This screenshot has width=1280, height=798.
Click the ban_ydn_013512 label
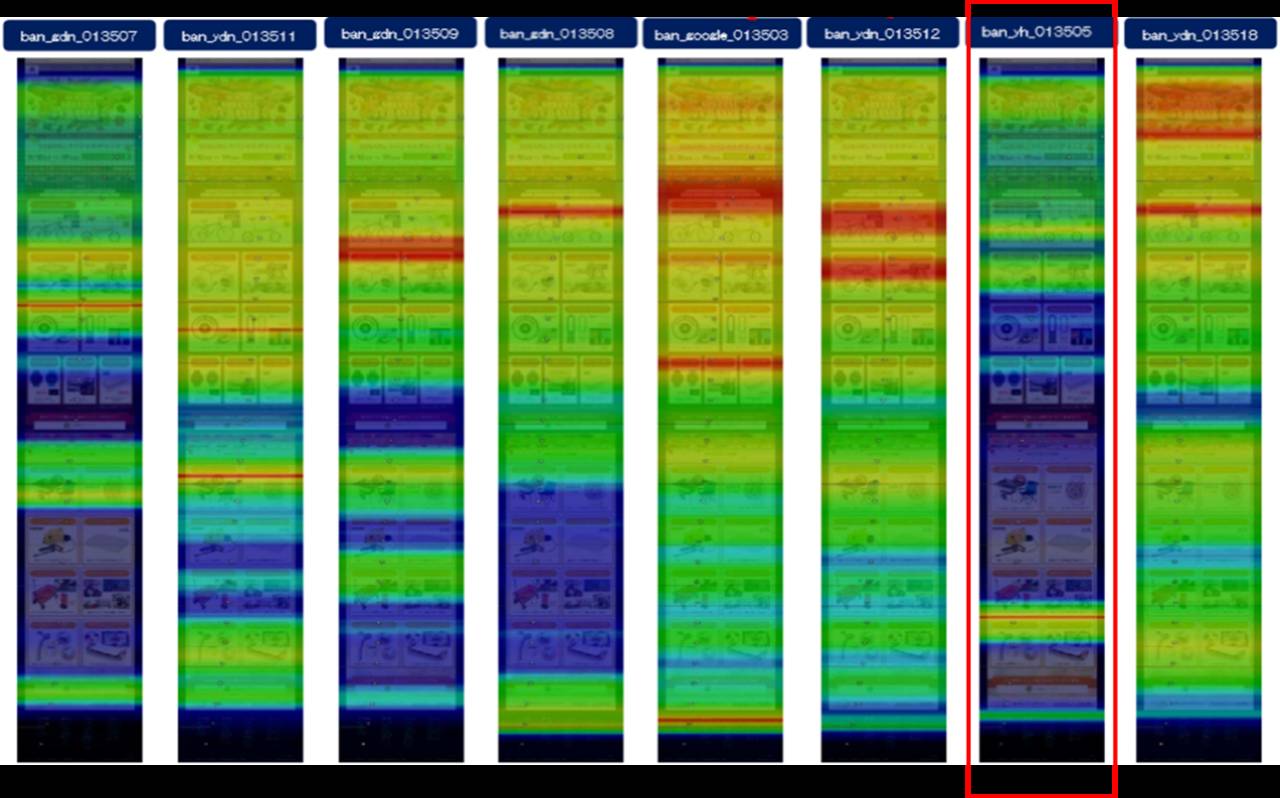[882, 34]
